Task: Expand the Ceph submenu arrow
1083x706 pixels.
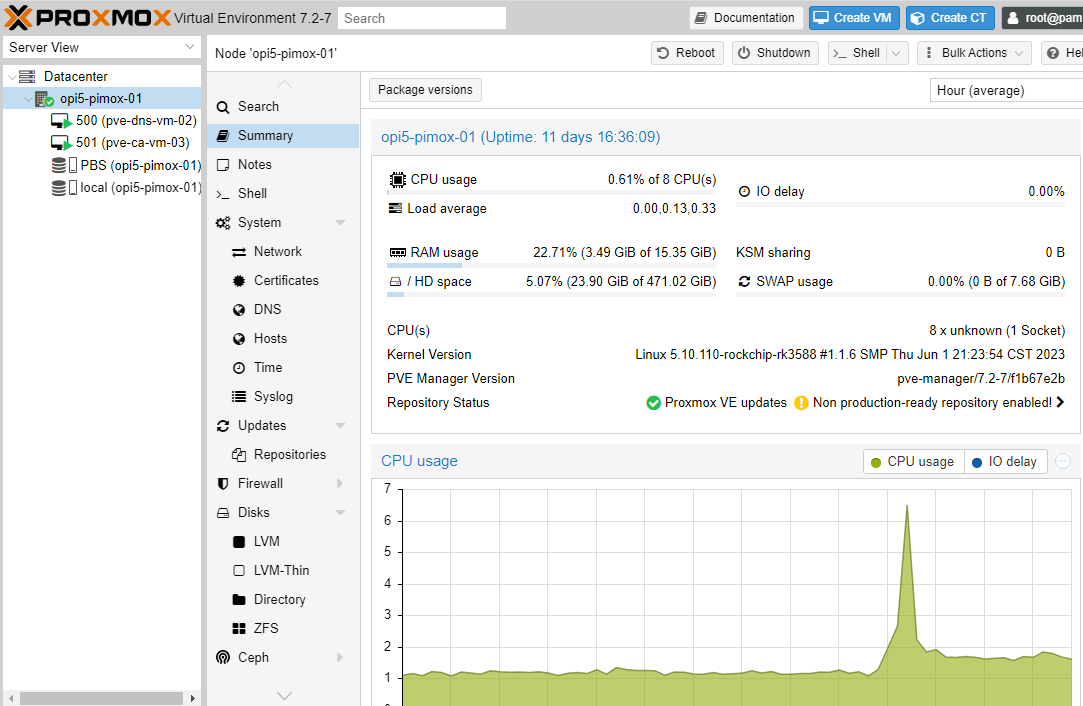Action: coord(340,658)
